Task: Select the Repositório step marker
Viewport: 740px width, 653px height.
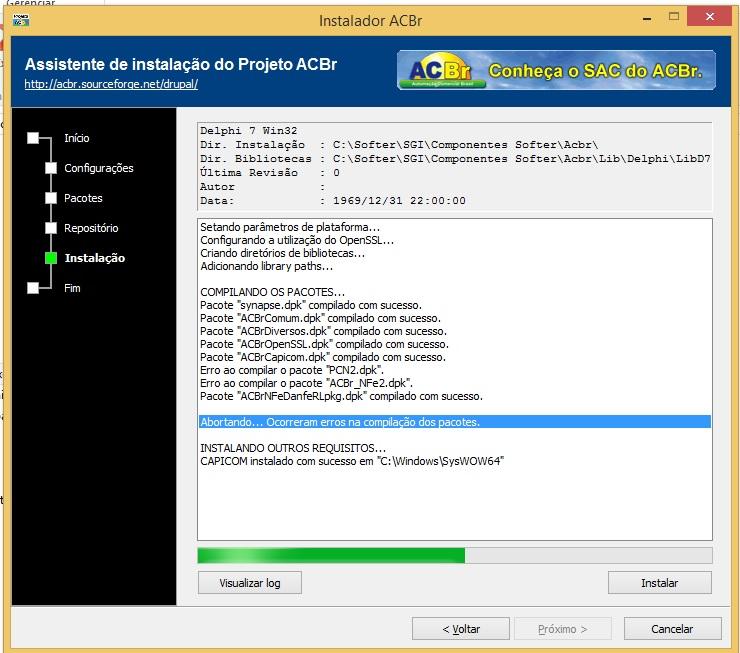Action: tap(51, 228)
